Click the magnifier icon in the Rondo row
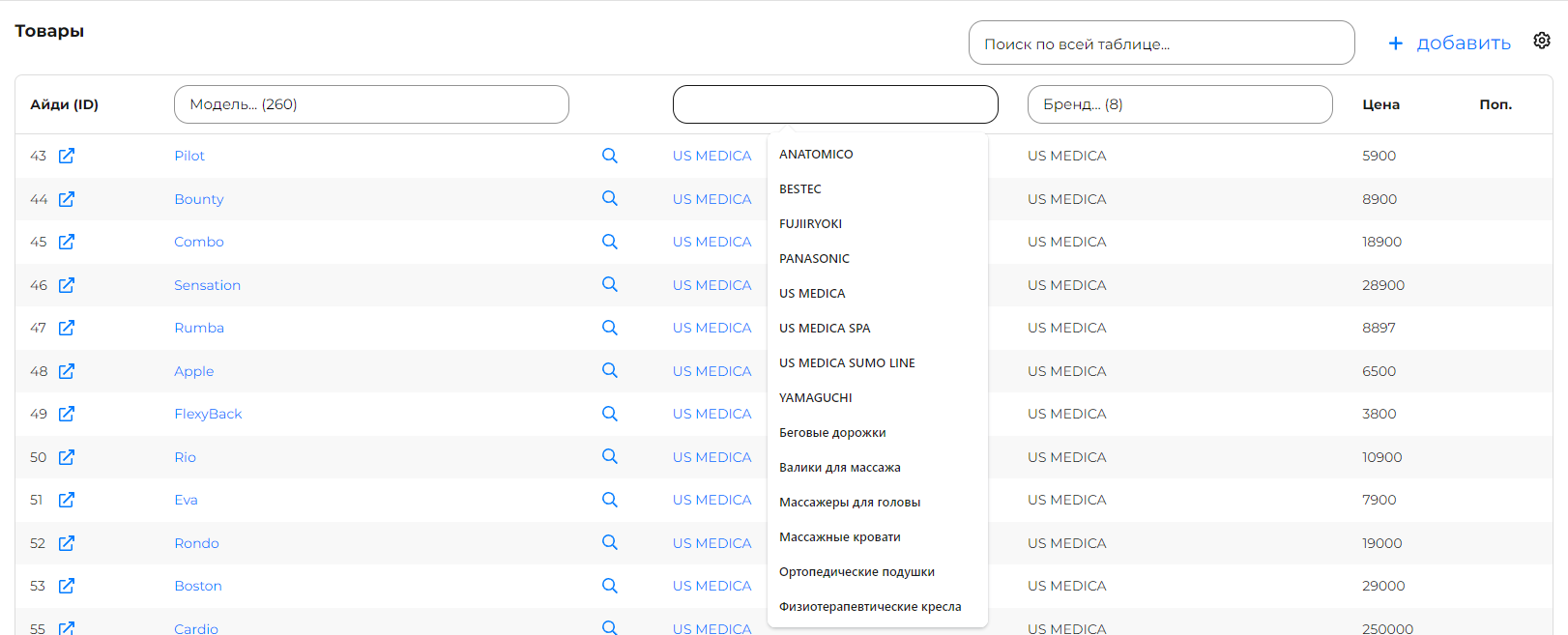1568x635 pixels. pyautogui.click(x=610, y=542)
